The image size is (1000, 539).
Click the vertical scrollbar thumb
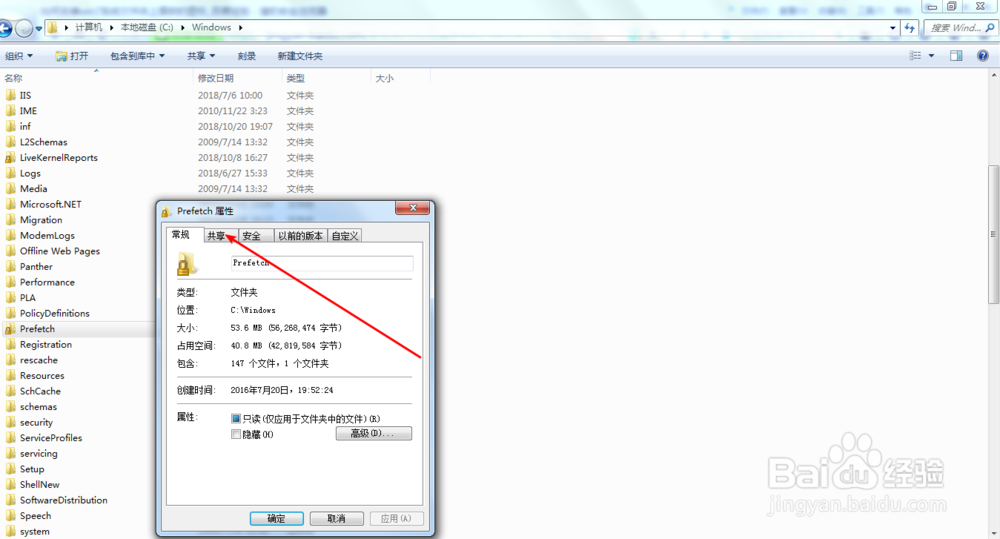993,235
